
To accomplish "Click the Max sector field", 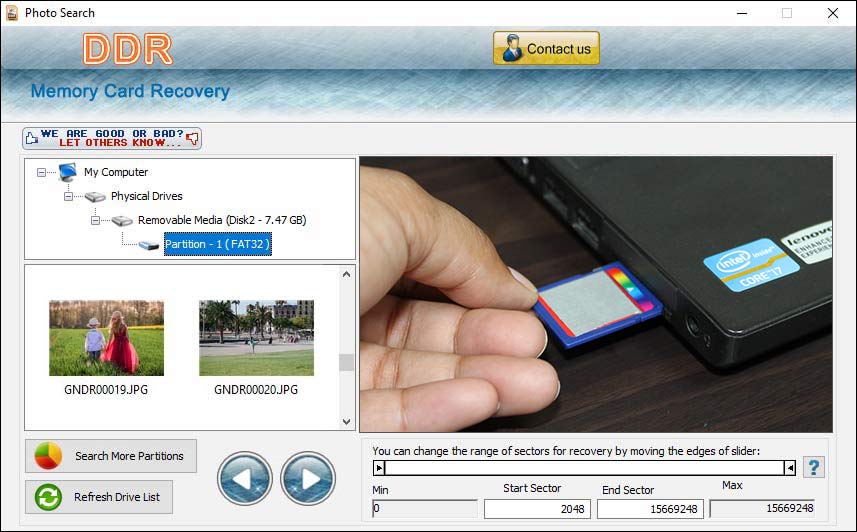I will (762, 508).
